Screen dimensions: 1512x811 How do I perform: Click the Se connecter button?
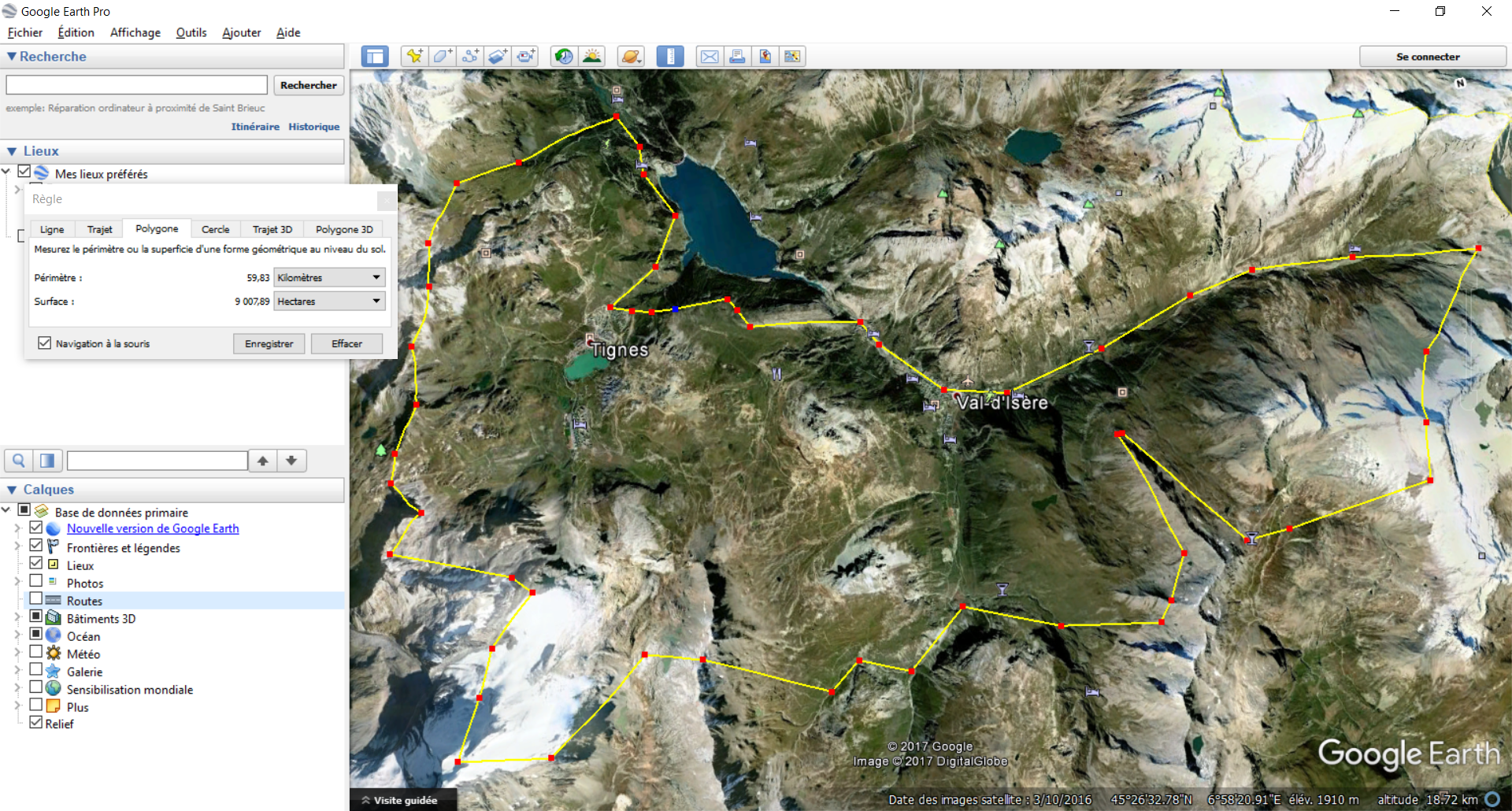[1433, 57]
